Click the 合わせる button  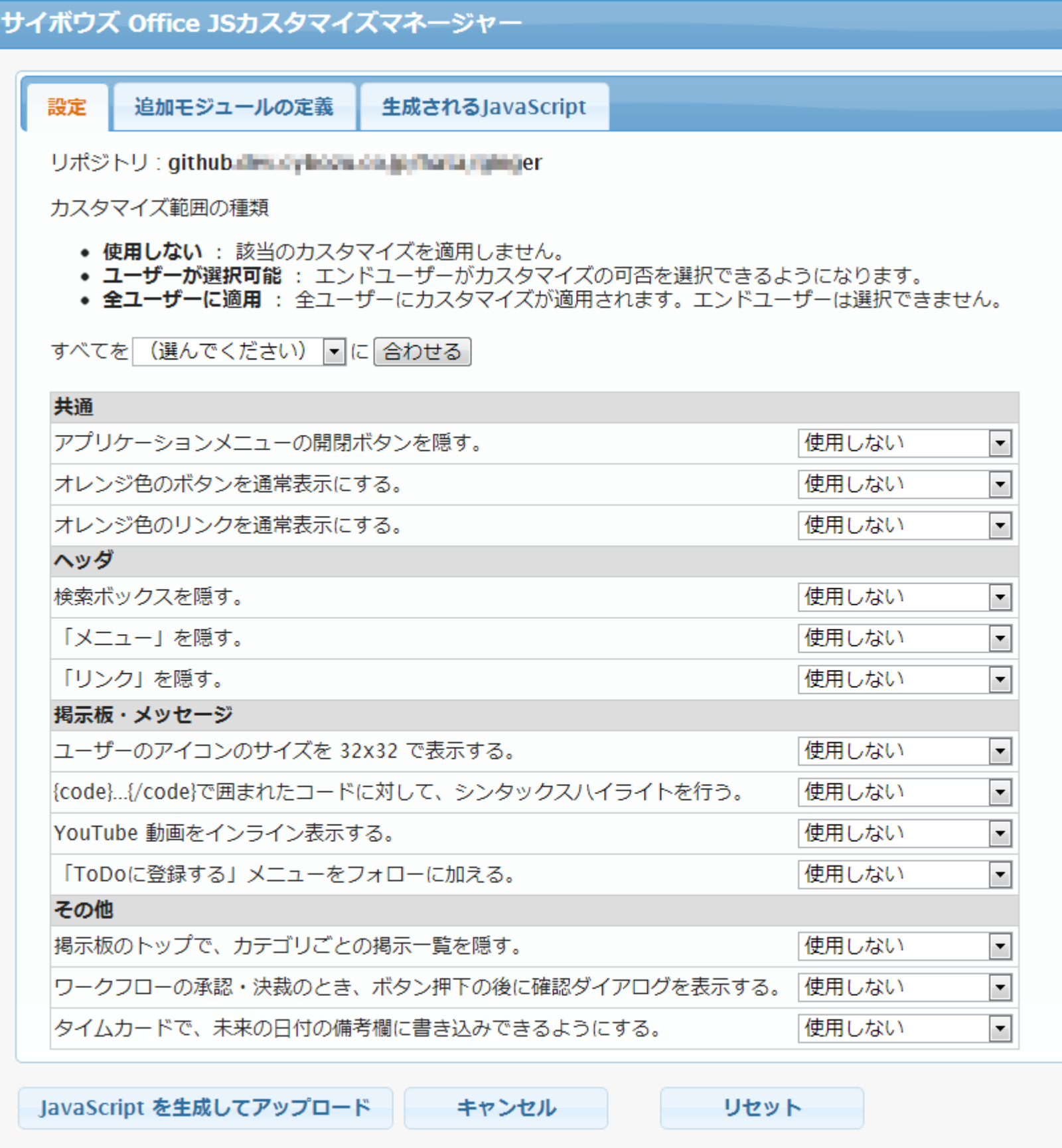[422, 351]
